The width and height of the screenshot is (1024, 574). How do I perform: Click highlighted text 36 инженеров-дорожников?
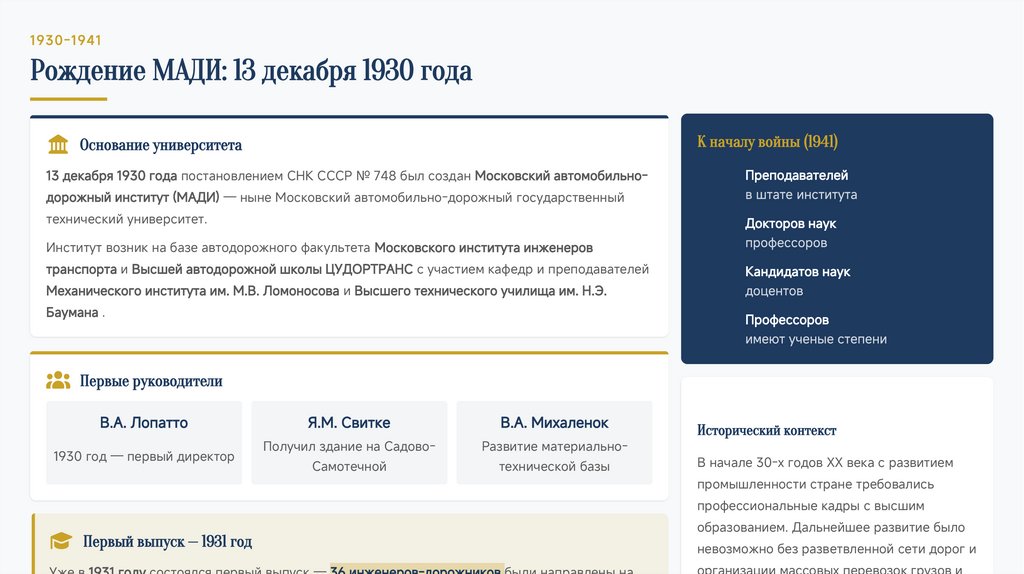417,569
